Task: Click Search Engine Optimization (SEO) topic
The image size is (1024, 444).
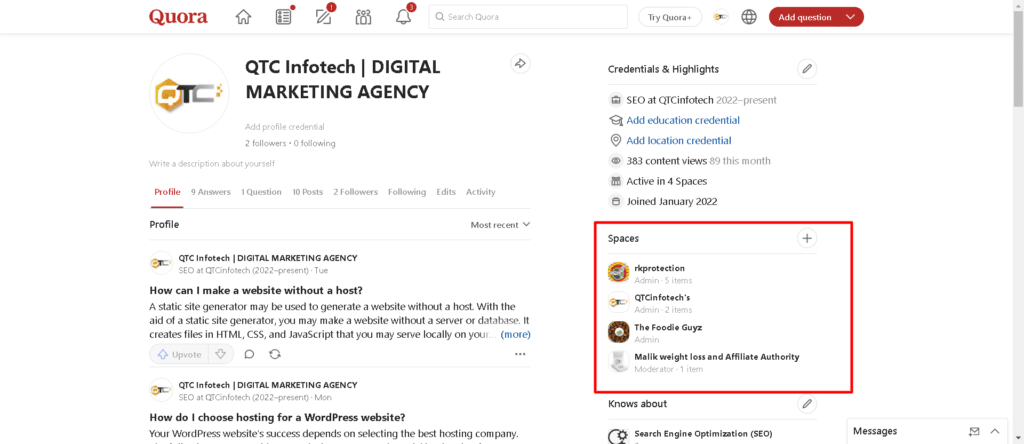Action: [x=703, y=434]
